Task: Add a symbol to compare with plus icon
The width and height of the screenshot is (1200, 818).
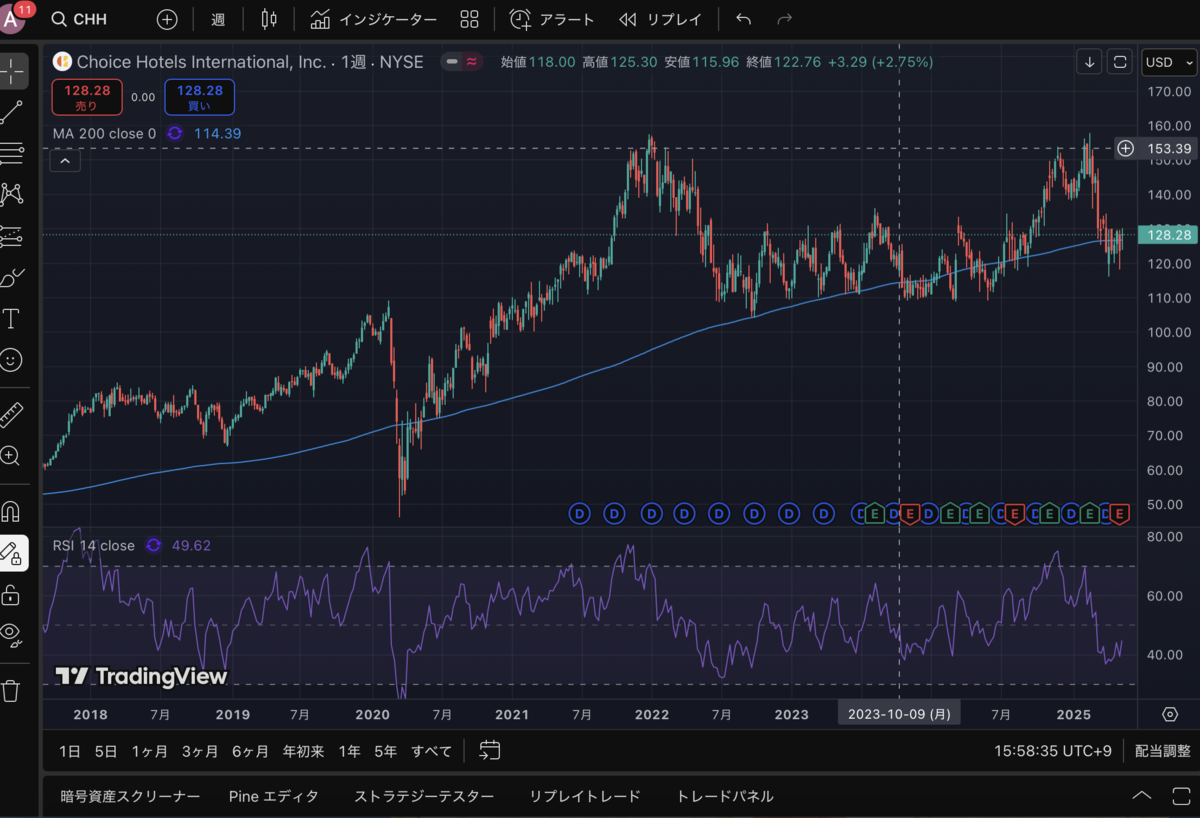Action: 167,19
